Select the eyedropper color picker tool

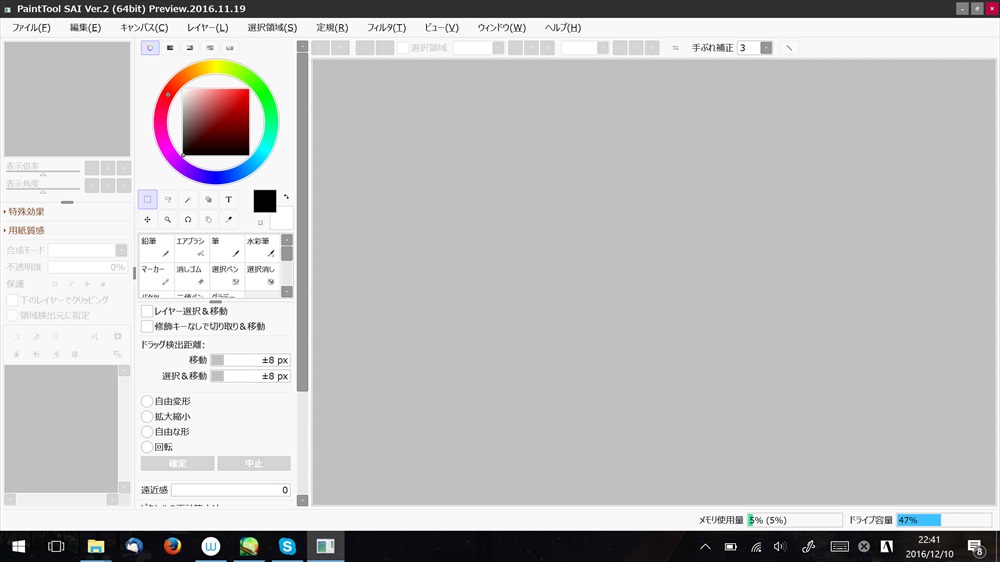228,219
